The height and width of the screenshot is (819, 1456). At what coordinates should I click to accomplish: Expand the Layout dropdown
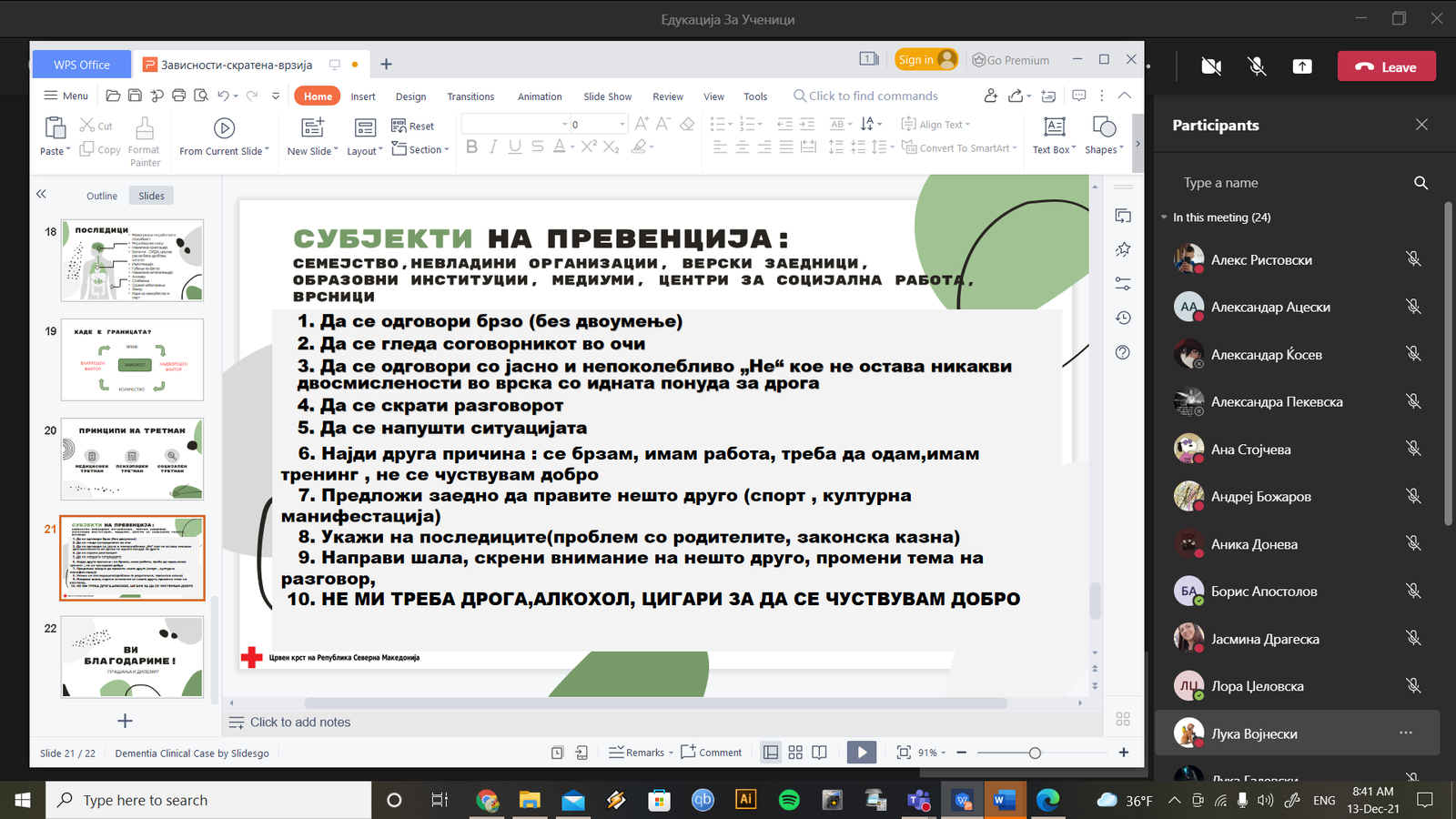365,151
